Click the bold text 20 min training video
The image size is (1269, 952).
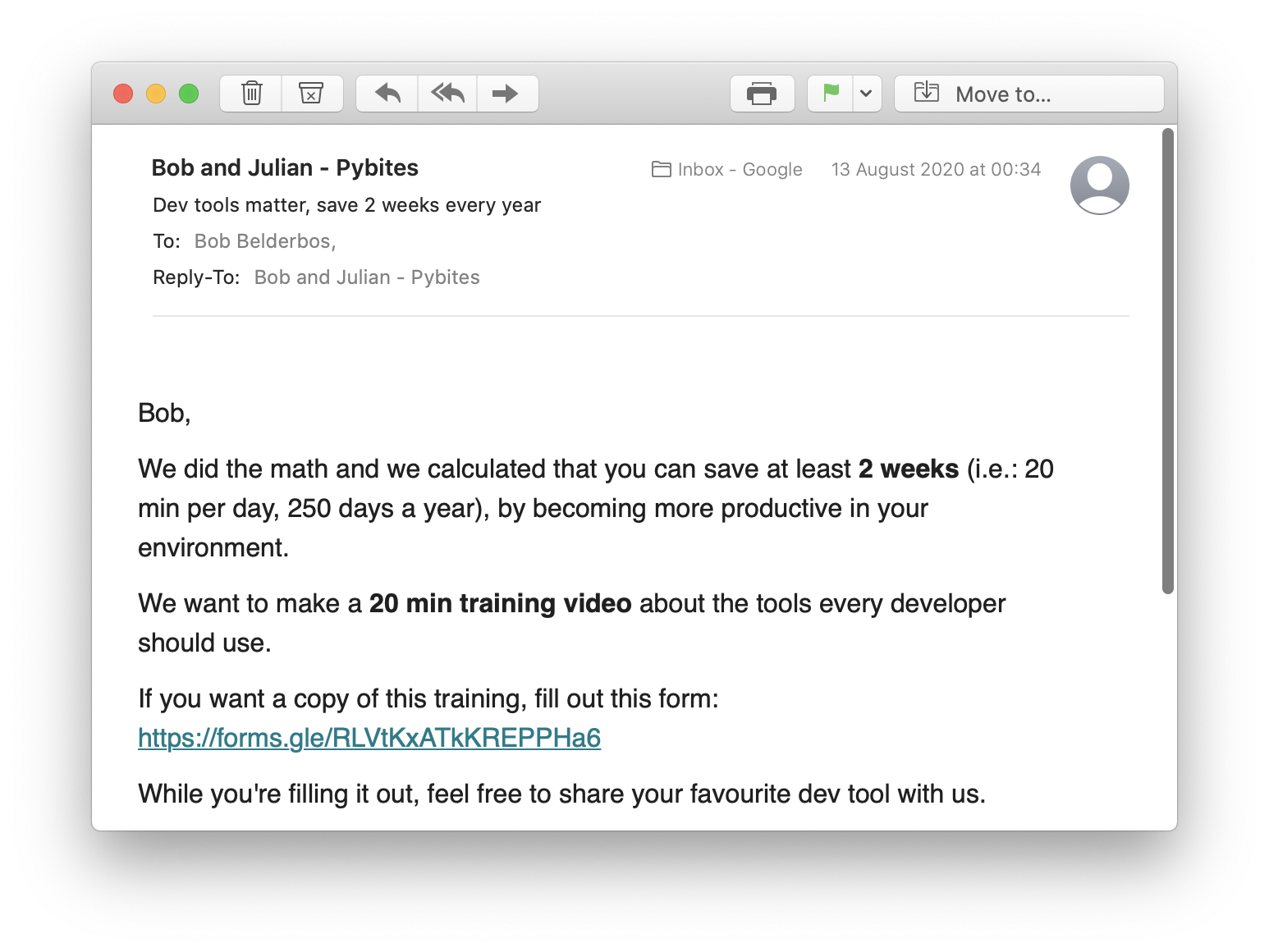click(500, 603)
